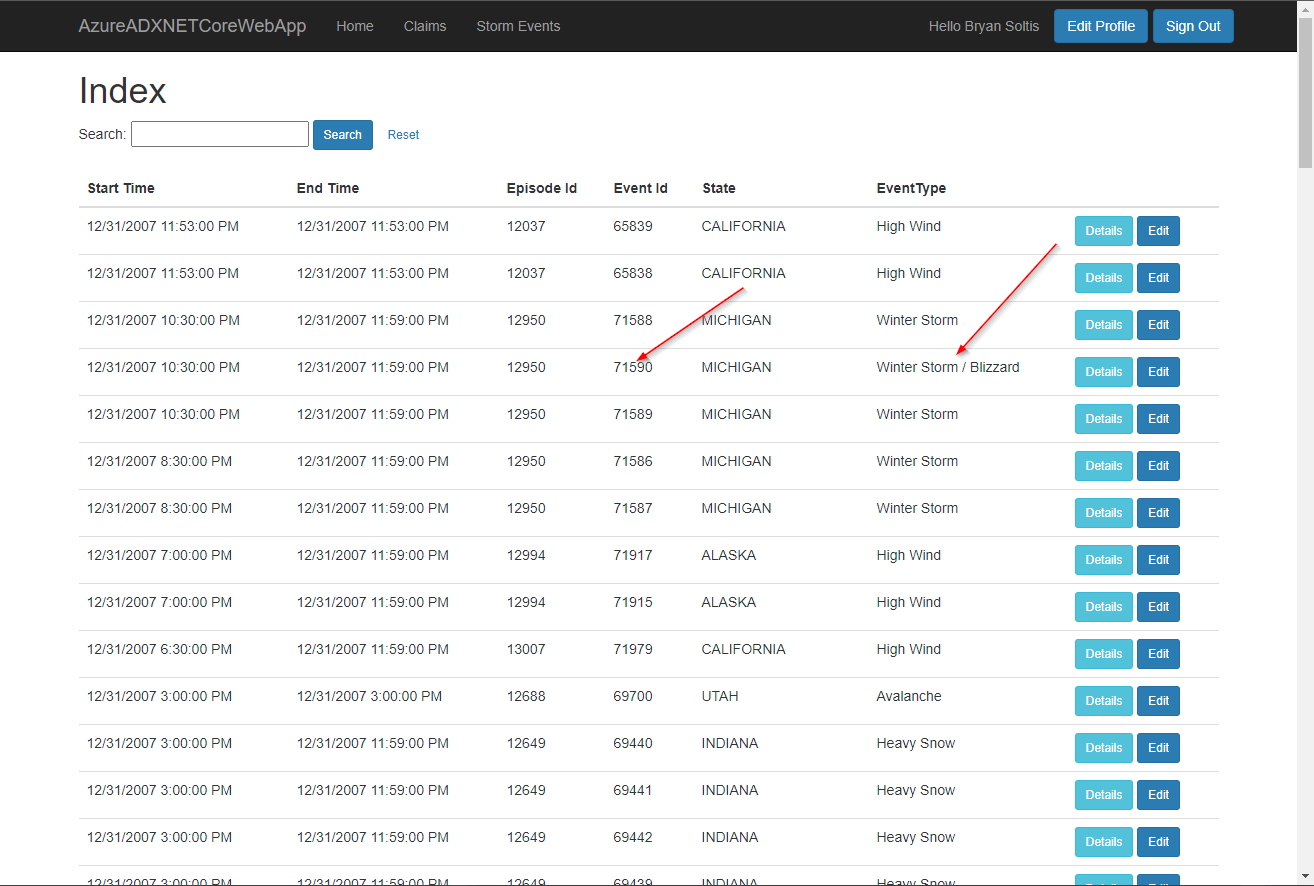Screen dimensions: 1314x886
Task: Click the blue Search button
Action: click(x=342, y=135)
